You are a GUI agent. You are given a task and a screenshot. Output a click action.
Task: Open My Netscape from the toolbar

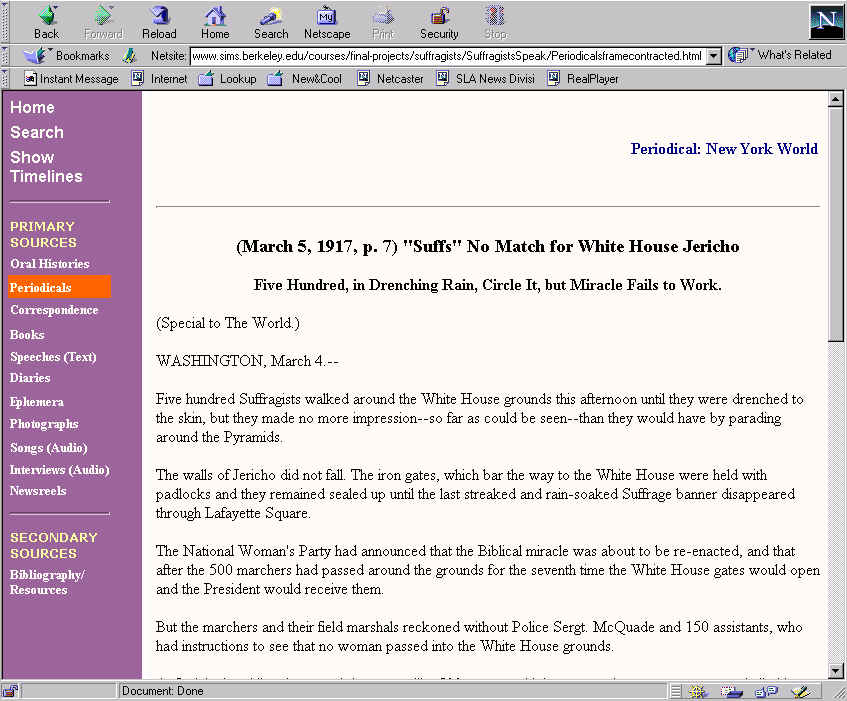pyautogui.click(x=327, y=23)
